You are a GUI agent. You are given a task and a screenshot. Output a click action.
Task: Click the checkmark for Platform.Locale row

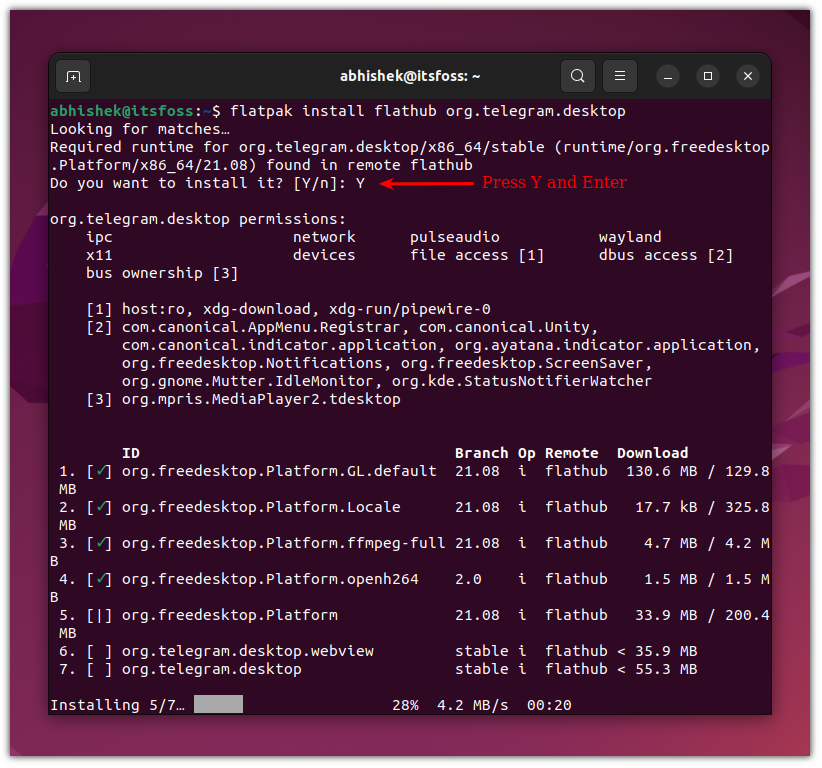pyautogui.click(x=99, y=507)
